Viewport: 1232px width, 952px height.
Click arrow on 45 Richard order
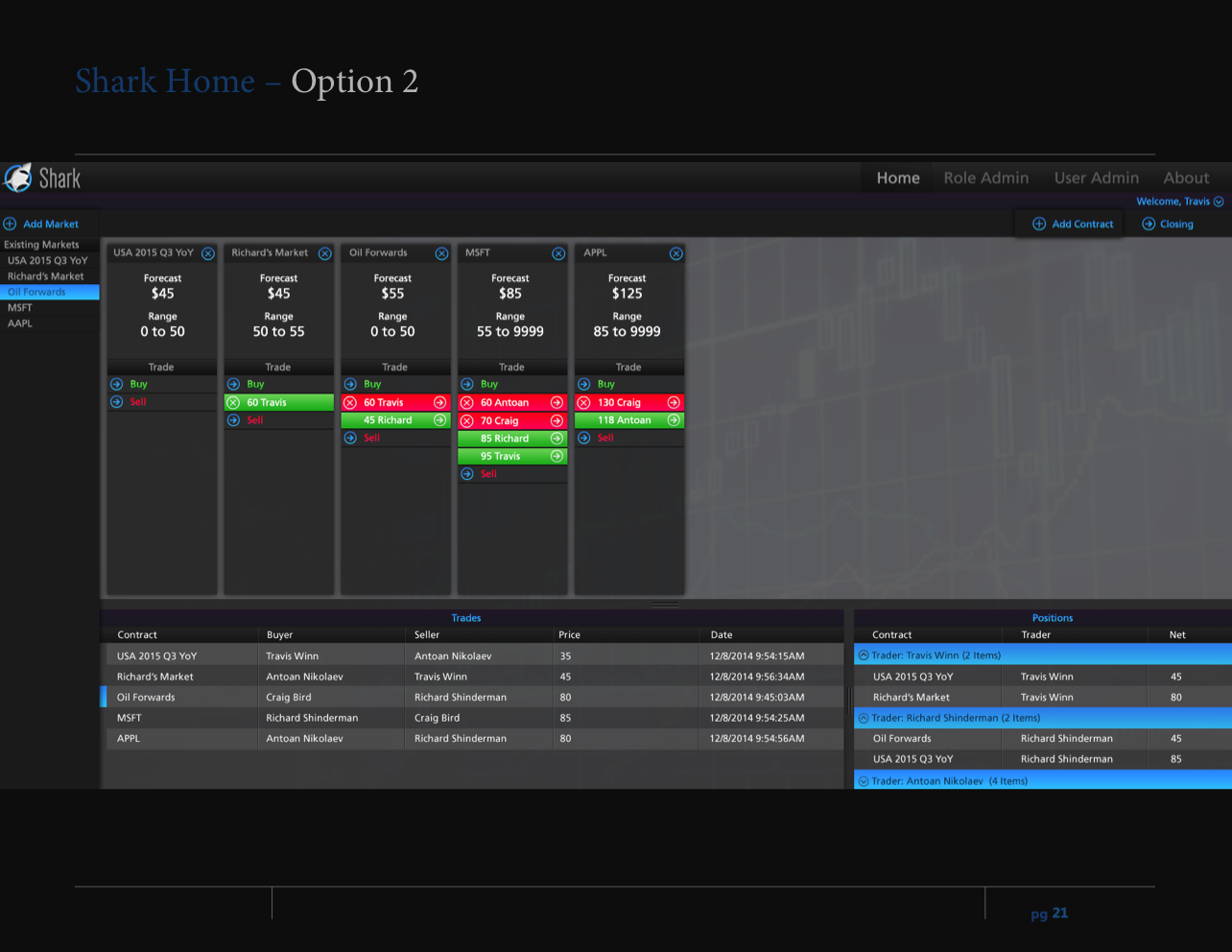439,420
